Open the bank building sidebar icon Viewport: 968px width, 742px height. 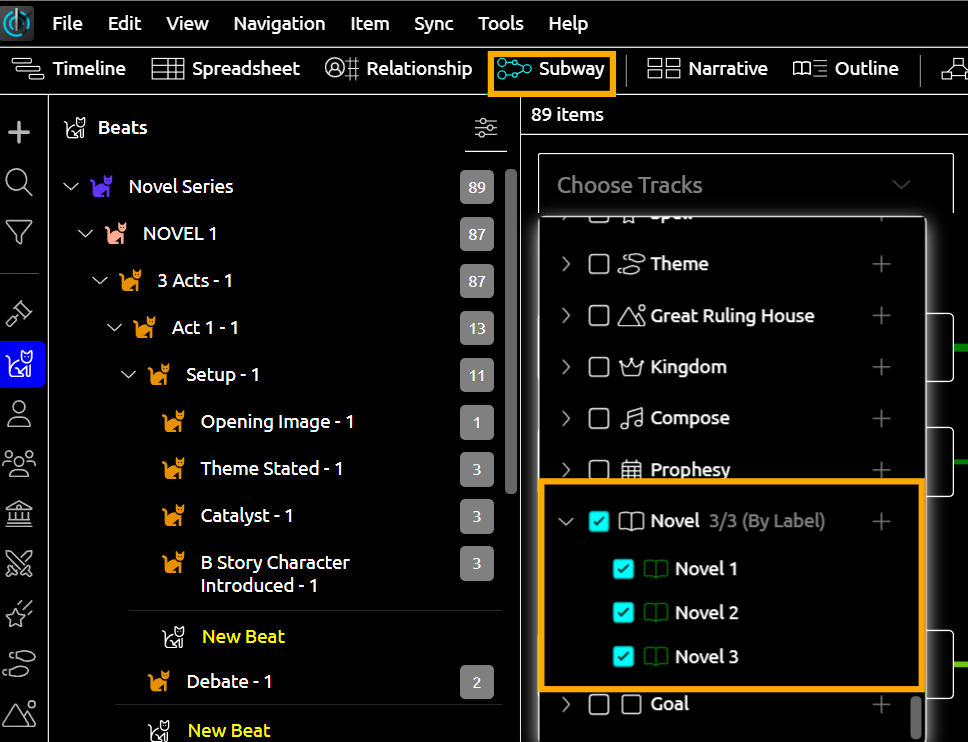pyautogui.click(x=19, y=514)
